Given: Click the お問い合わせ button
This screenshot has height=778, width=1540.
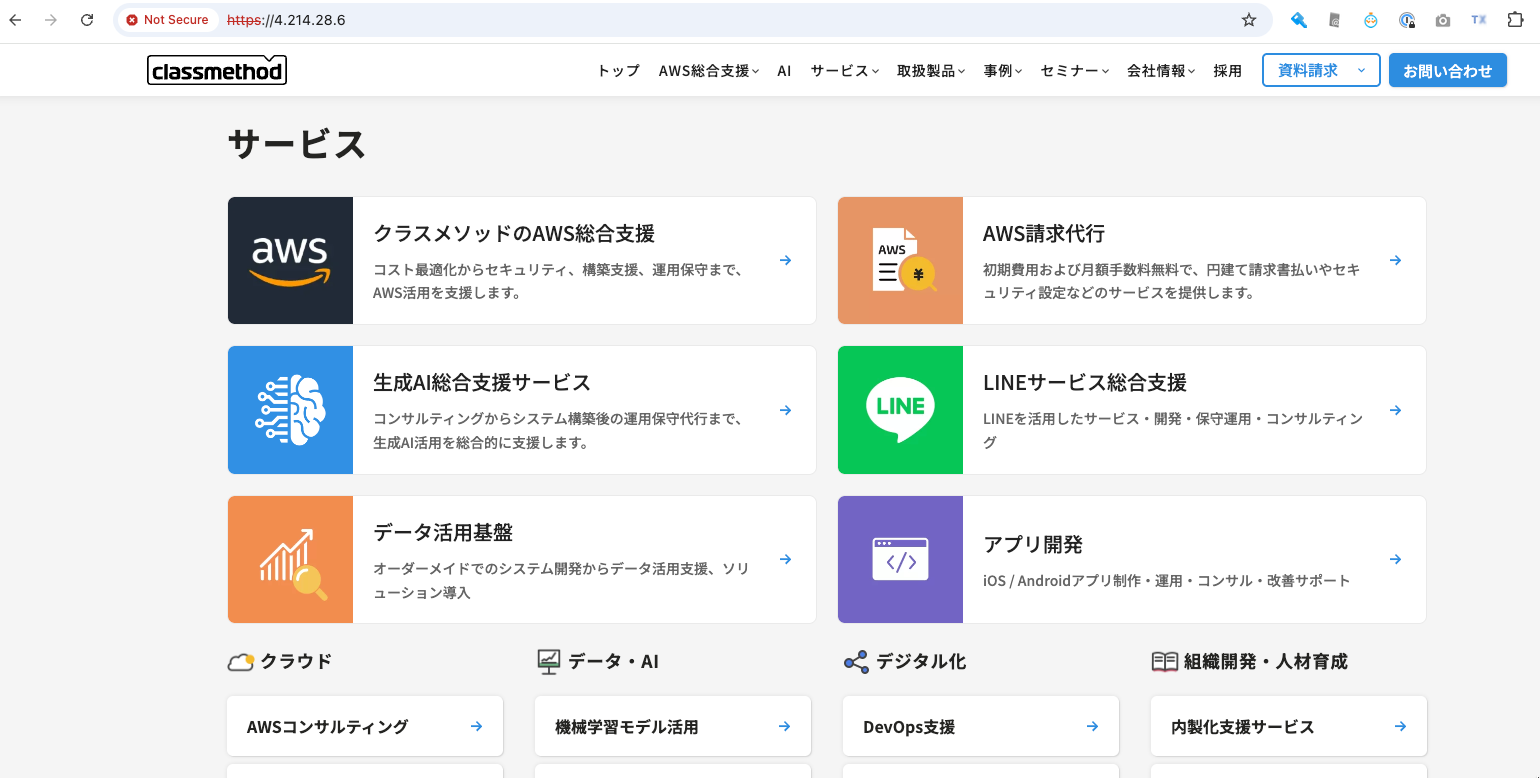Looking at the screenshot, I should [1447, 70].
